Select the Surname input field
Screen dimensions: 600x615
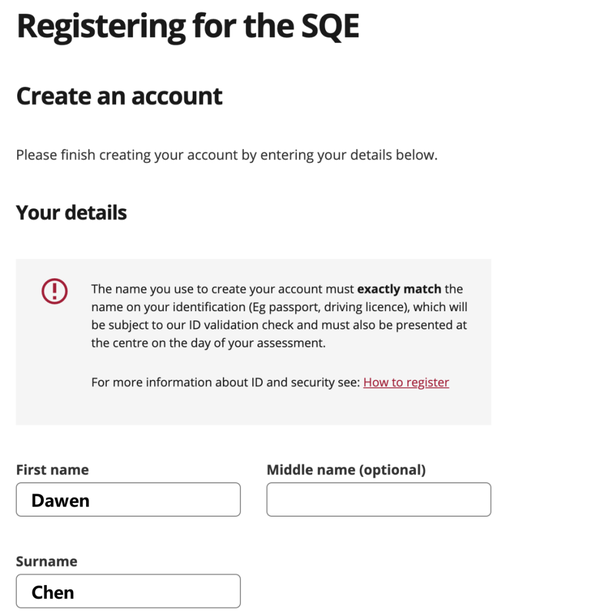pos(128,592)
